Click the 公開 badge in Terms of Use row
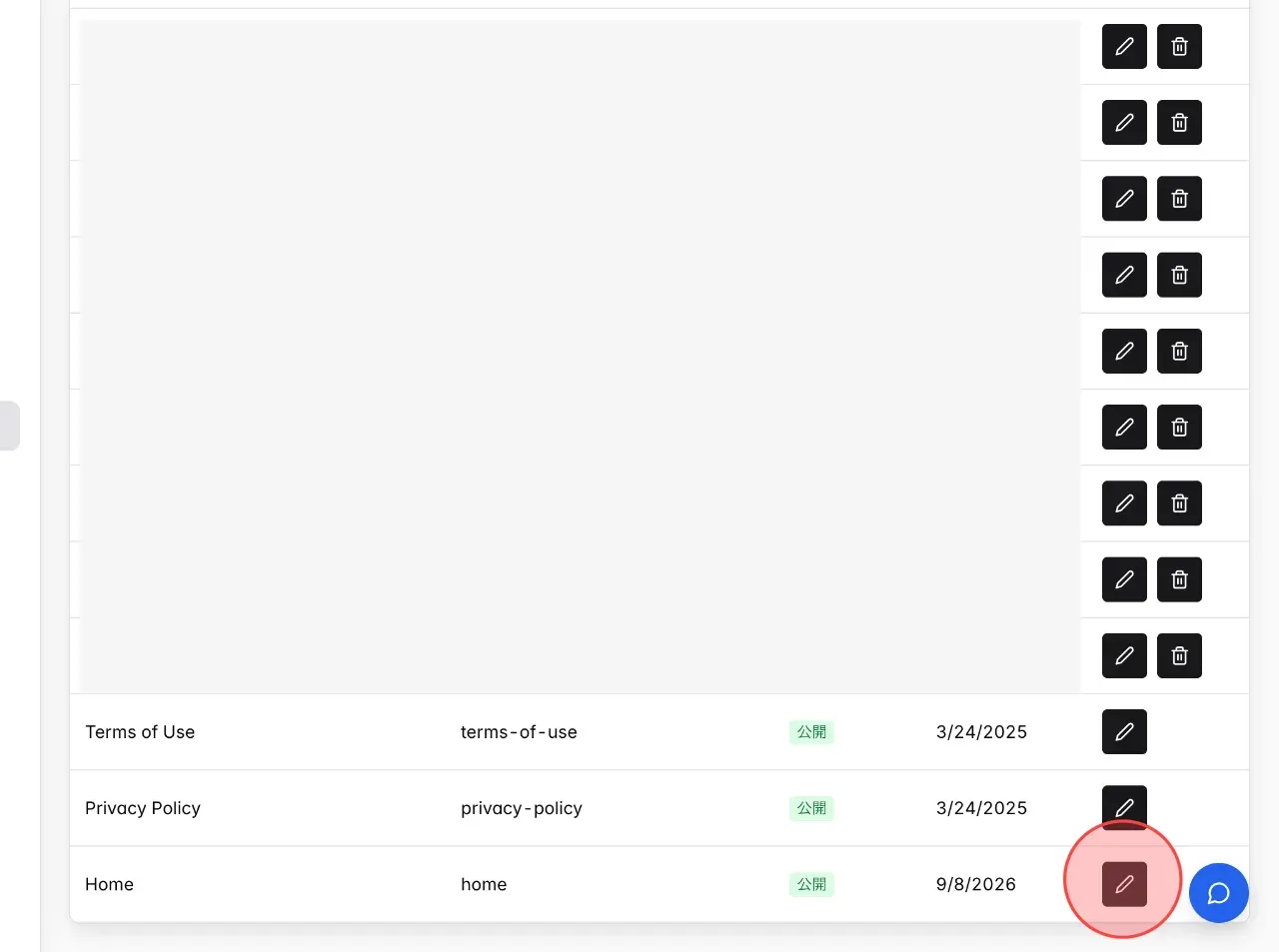This screenshot has width=1279, height=952. 811,732
